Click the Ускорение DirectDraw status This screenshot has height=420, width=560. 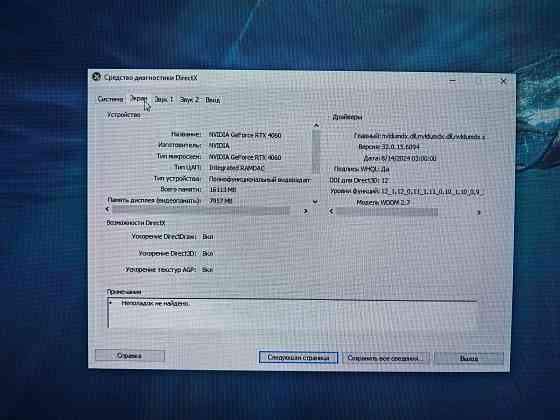[208, 236]
